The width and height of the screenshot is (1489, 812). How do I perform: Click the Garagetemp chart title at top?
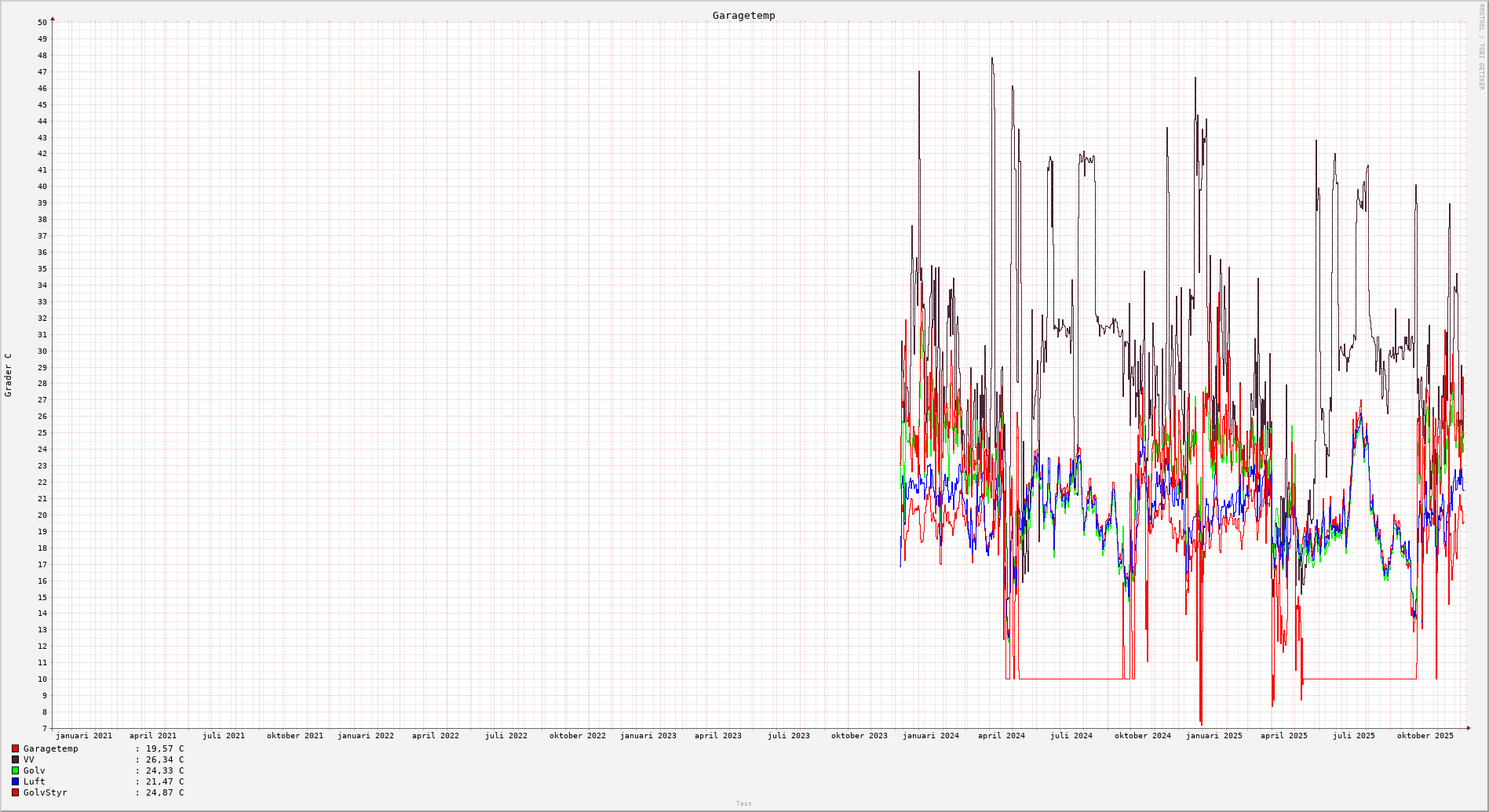(743, 16)
